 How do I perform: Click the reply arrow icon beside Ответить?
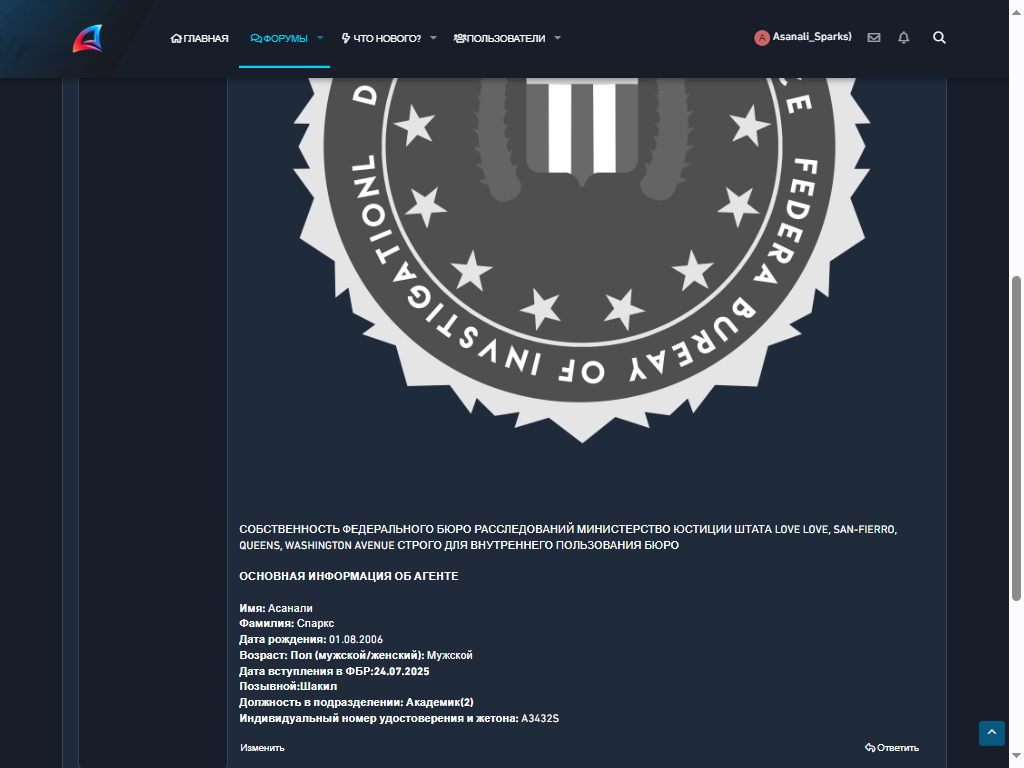[x=870, y=748]
